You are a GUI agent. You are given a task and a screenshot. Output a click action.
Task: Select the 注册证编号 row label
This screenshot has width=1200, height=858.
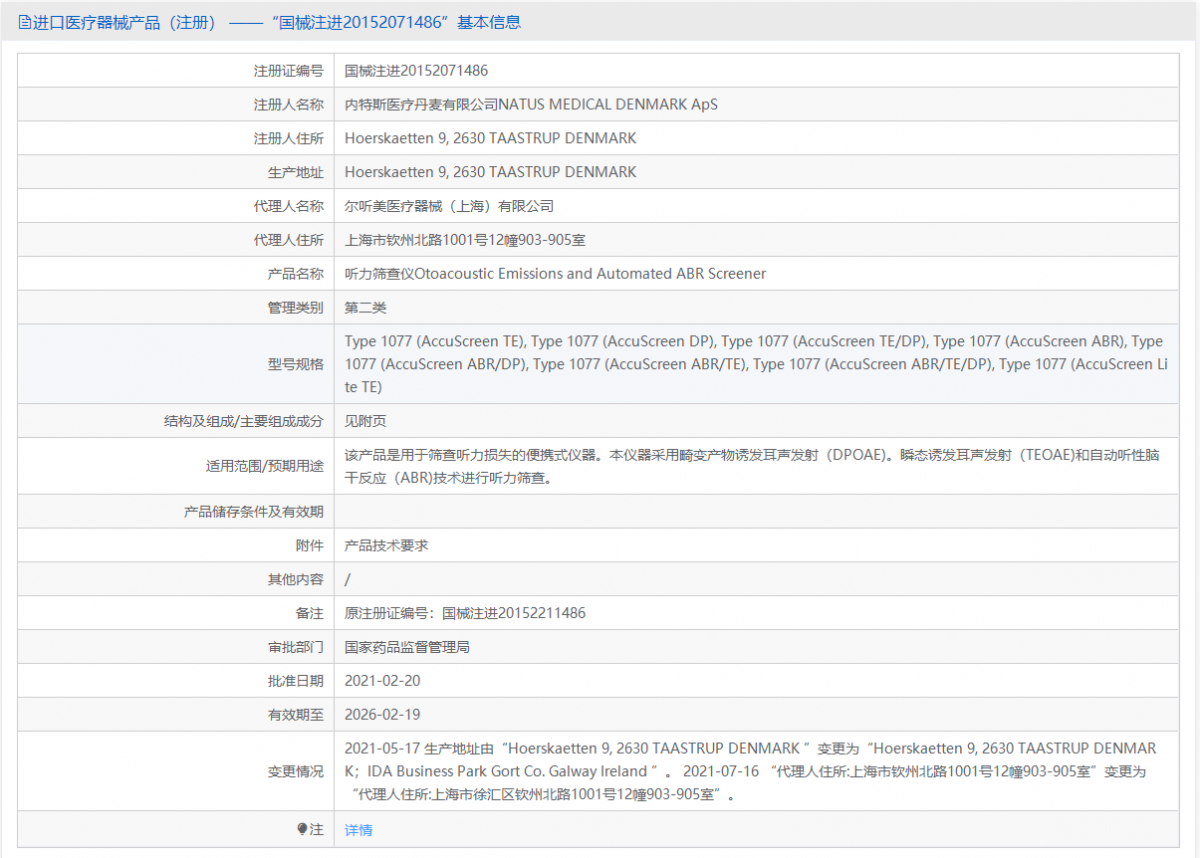point(288,71)
